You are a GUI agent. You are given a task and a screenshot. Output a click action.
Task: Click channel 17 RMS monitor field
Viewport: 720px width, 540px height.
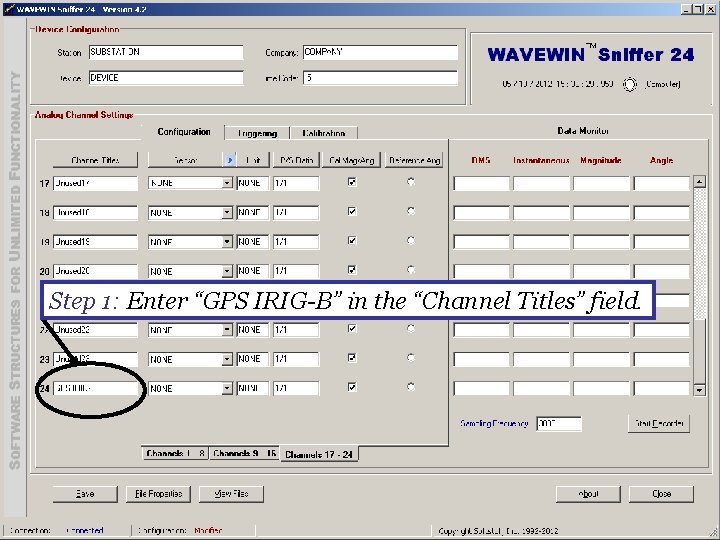pos(481,183)
